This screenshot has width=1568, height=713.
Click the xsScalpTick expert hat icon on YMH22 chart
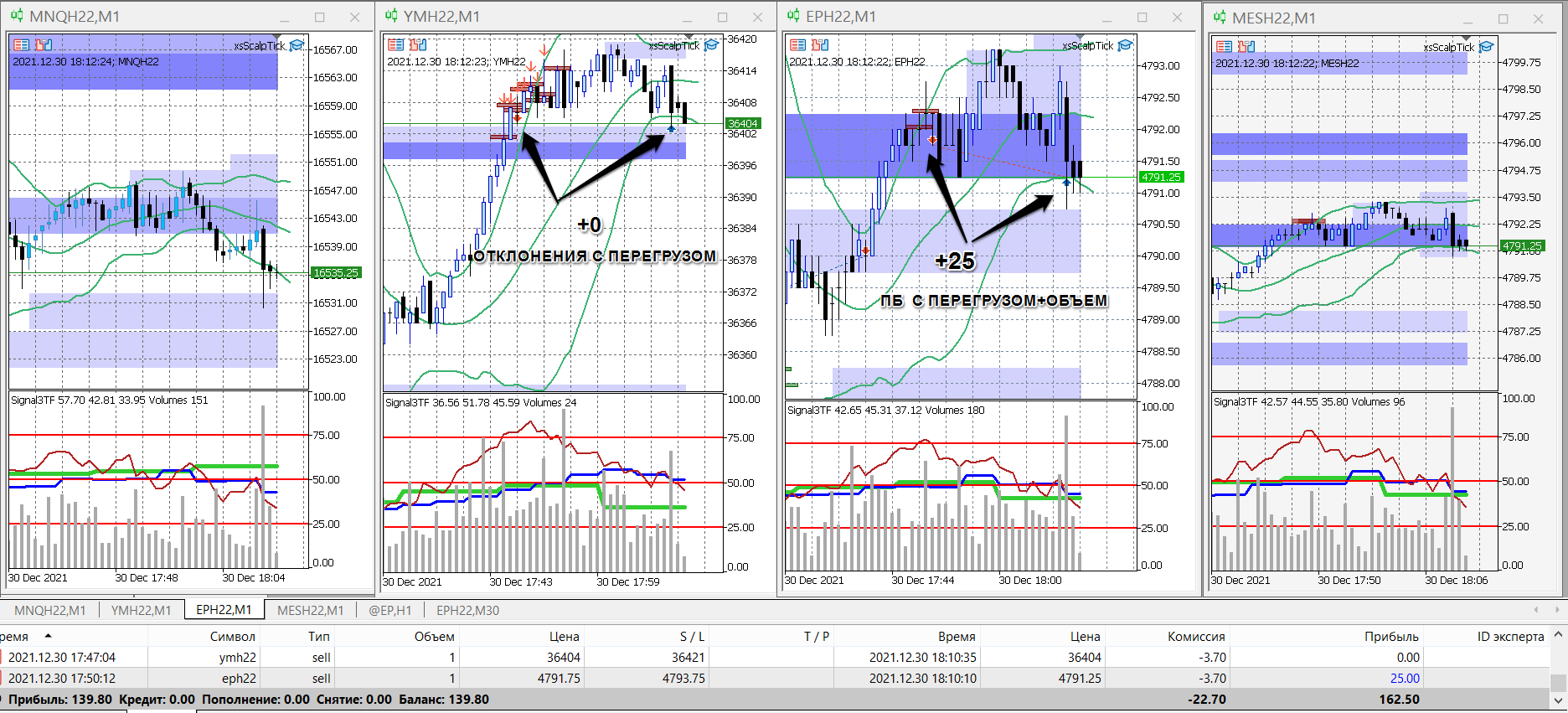point(711,45)
